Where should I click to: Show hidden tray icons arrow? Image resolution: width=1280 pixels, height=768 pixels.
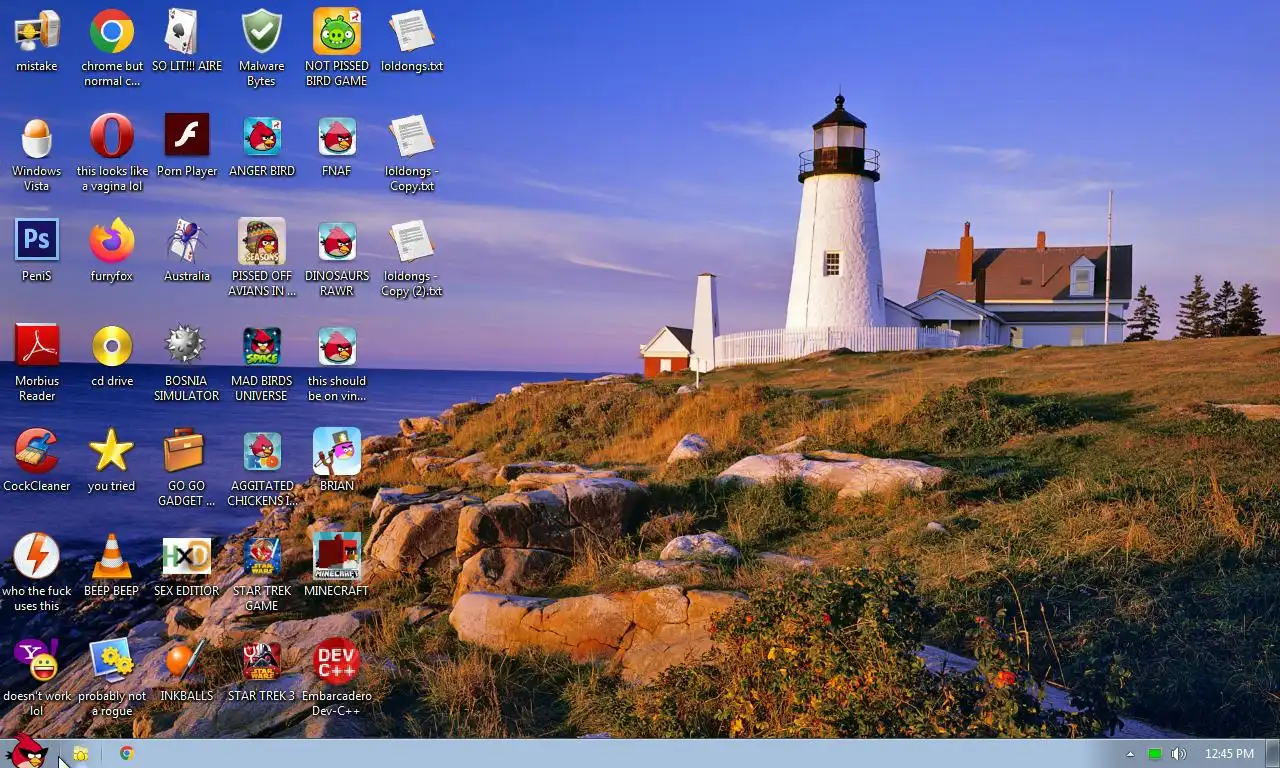[1130, 754]
